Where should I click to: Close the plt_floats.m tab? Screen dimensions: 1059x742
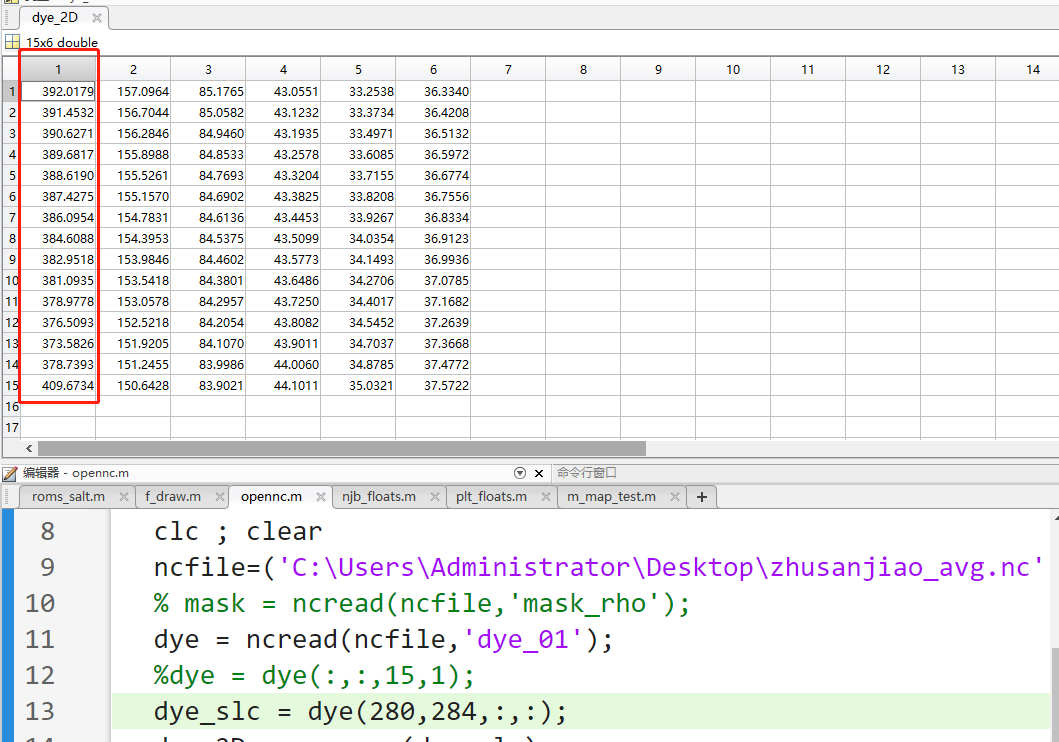click(545, 497)
